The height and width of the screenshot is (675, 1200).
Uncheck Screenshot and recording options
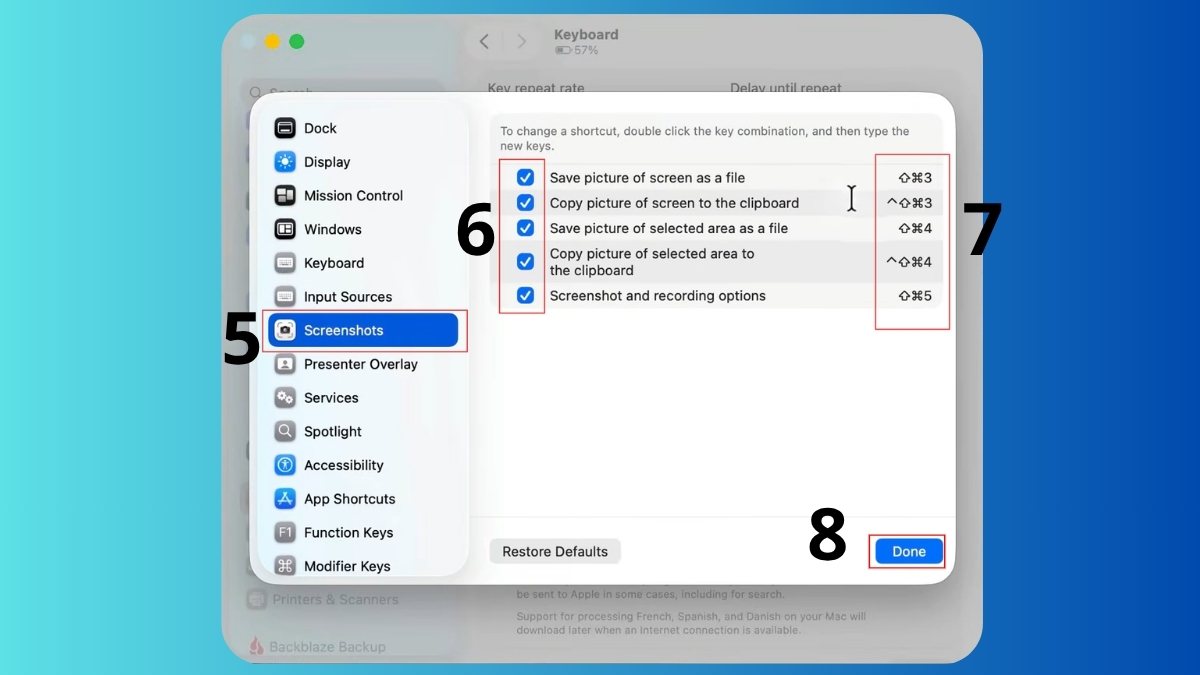525,296
